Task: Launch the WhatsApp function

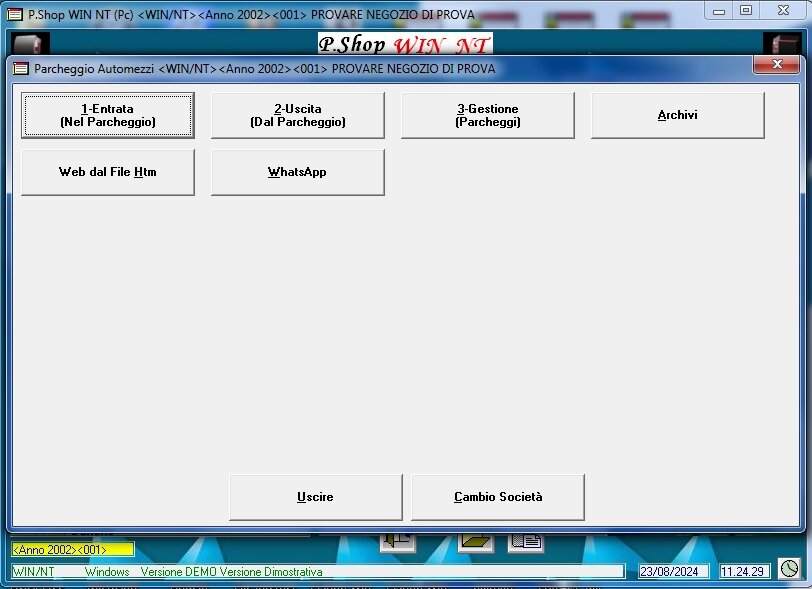Action: click(297, 172)
